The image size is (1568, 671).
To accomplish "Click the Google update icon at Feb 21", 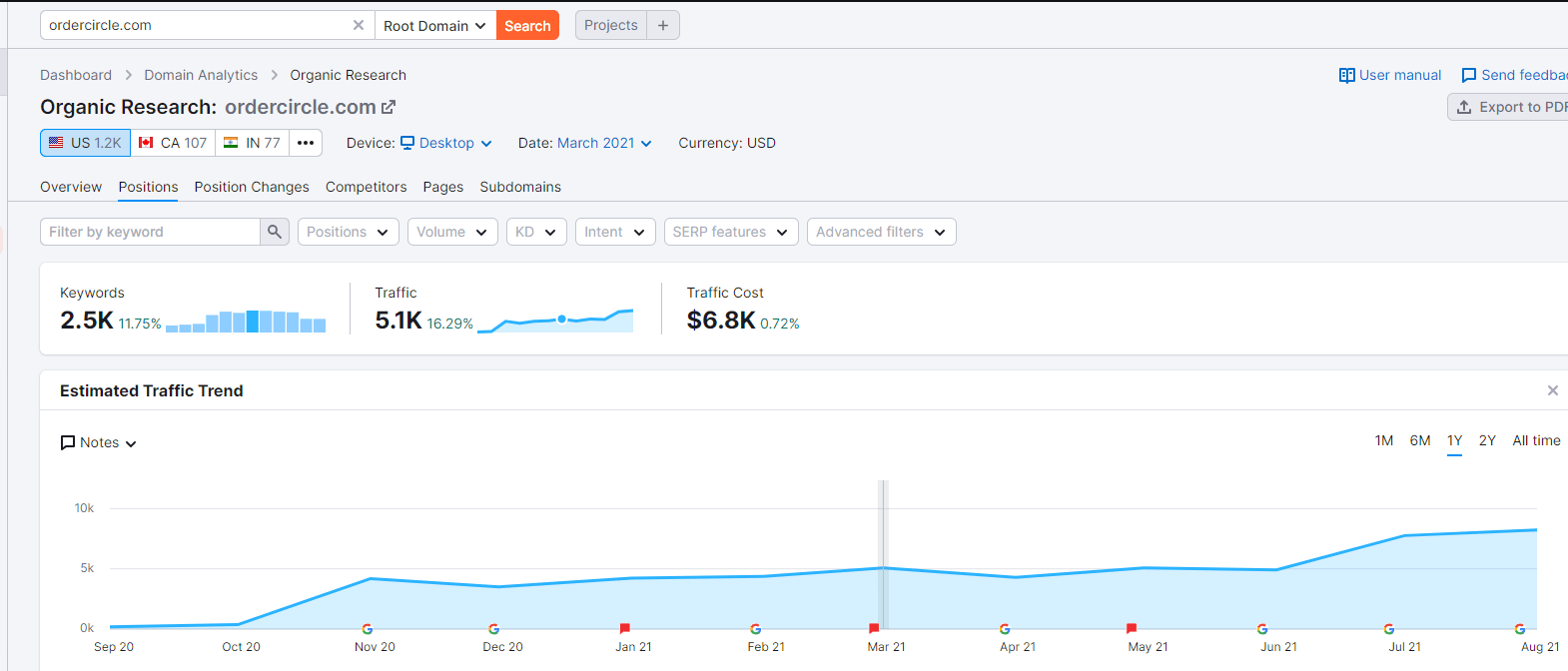I will click(756, 629).
